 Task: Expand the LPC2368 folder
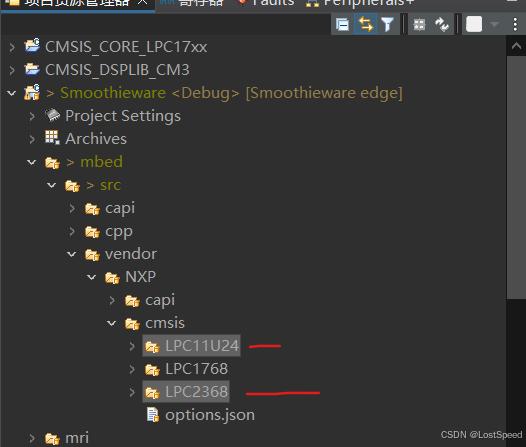tap(132, 392)
